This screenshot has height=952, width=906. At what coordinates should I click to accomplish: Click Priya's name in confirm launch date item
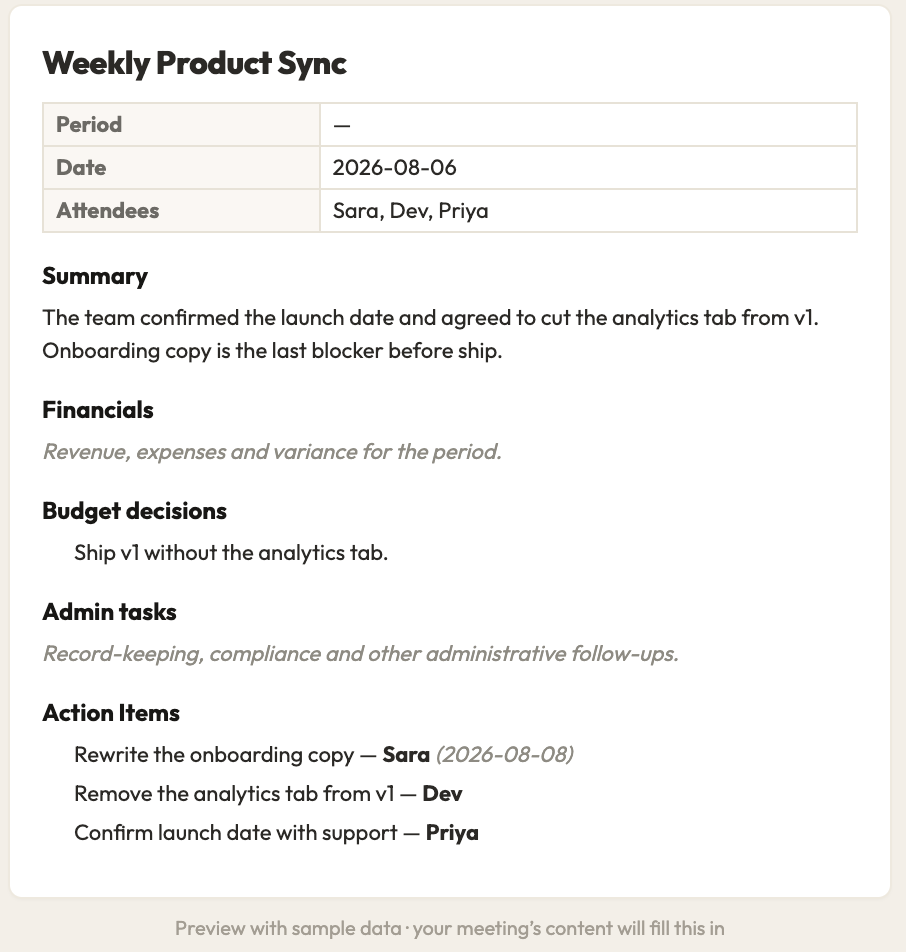(452, 833)
